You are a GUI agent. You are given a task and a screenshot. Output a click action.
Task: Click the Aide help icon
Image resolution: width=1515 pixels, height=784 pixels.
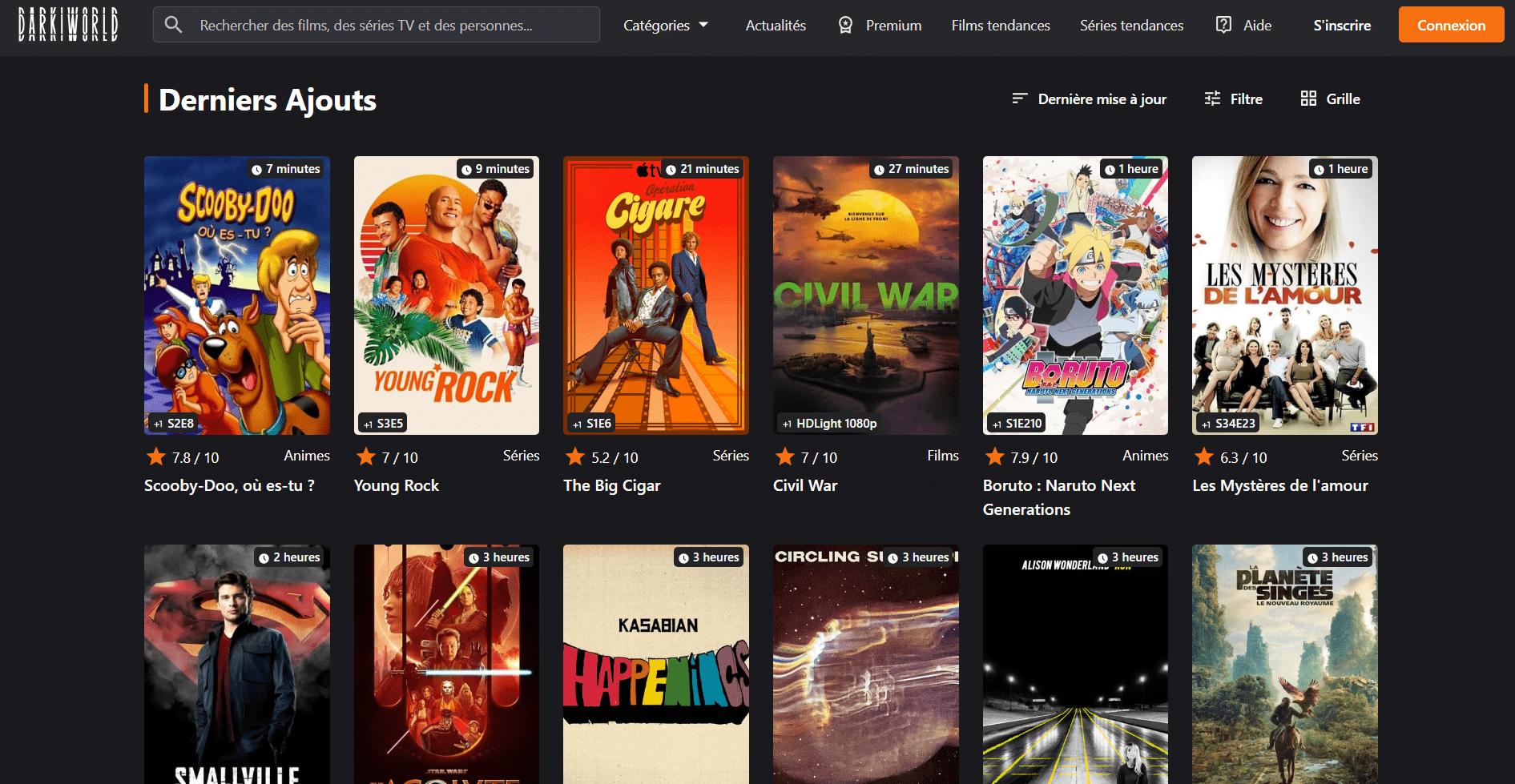point(1223,25)
